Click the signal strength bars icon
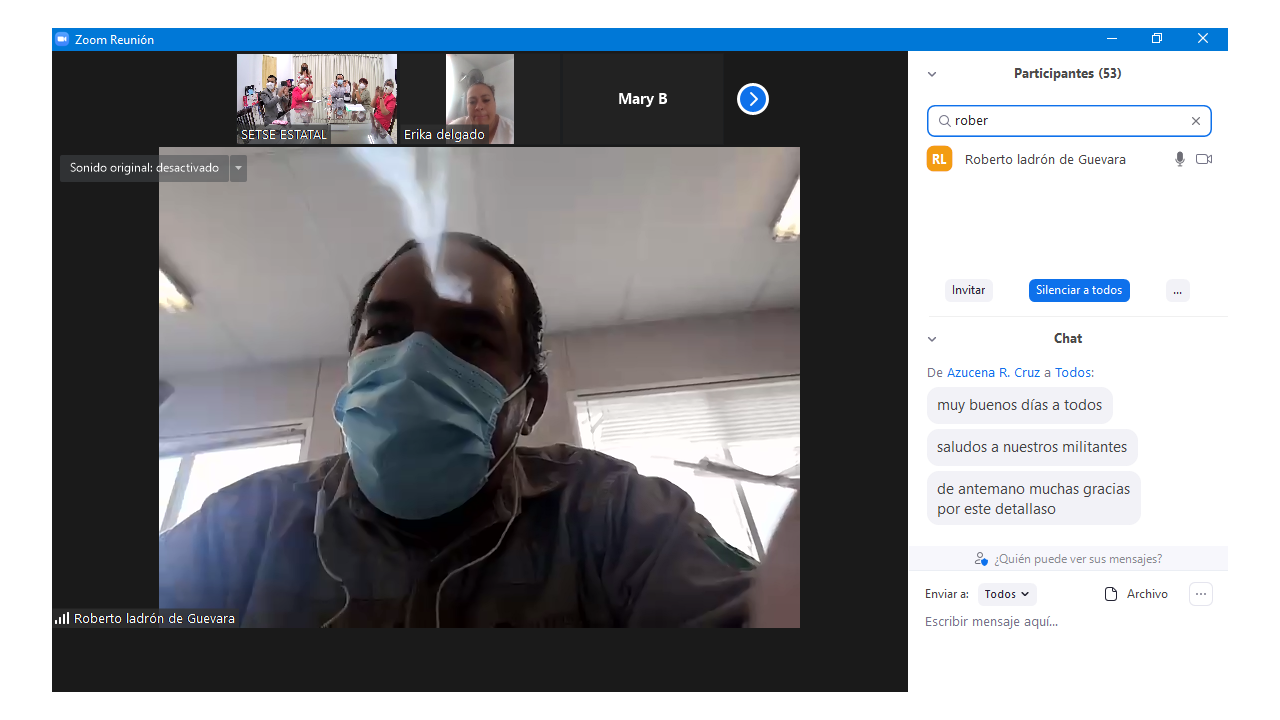1280x720 pixels. point(62,619)
